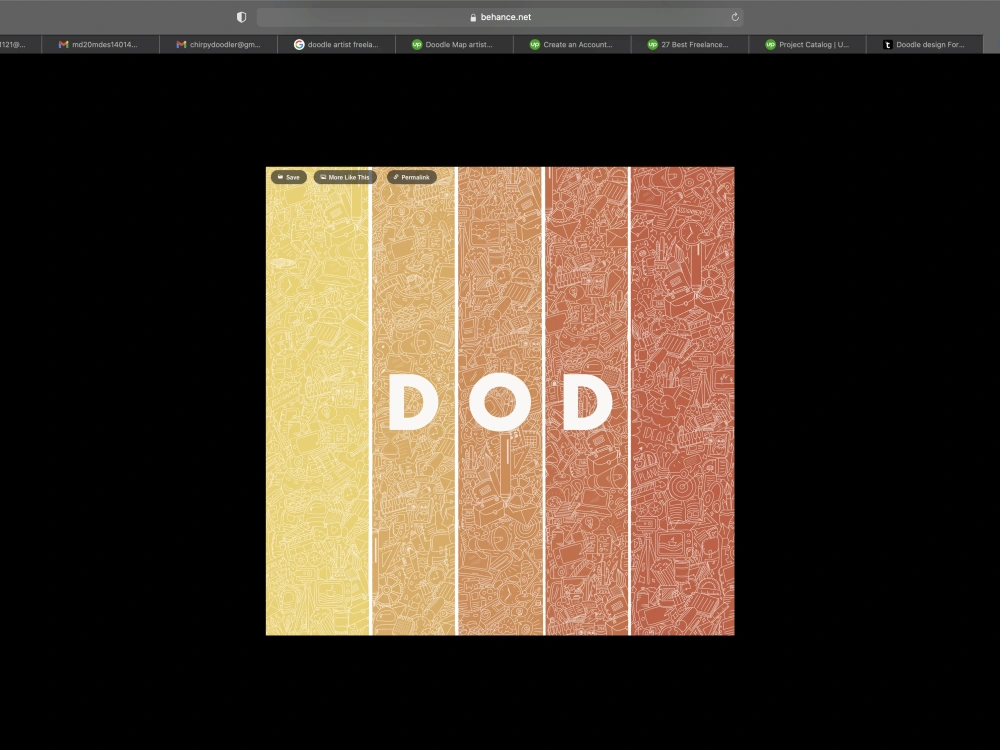Click More Like This to find similar artwork
Image resolution: width=1000 pixels, height=750 pixels.
click(x=344, y=177)
